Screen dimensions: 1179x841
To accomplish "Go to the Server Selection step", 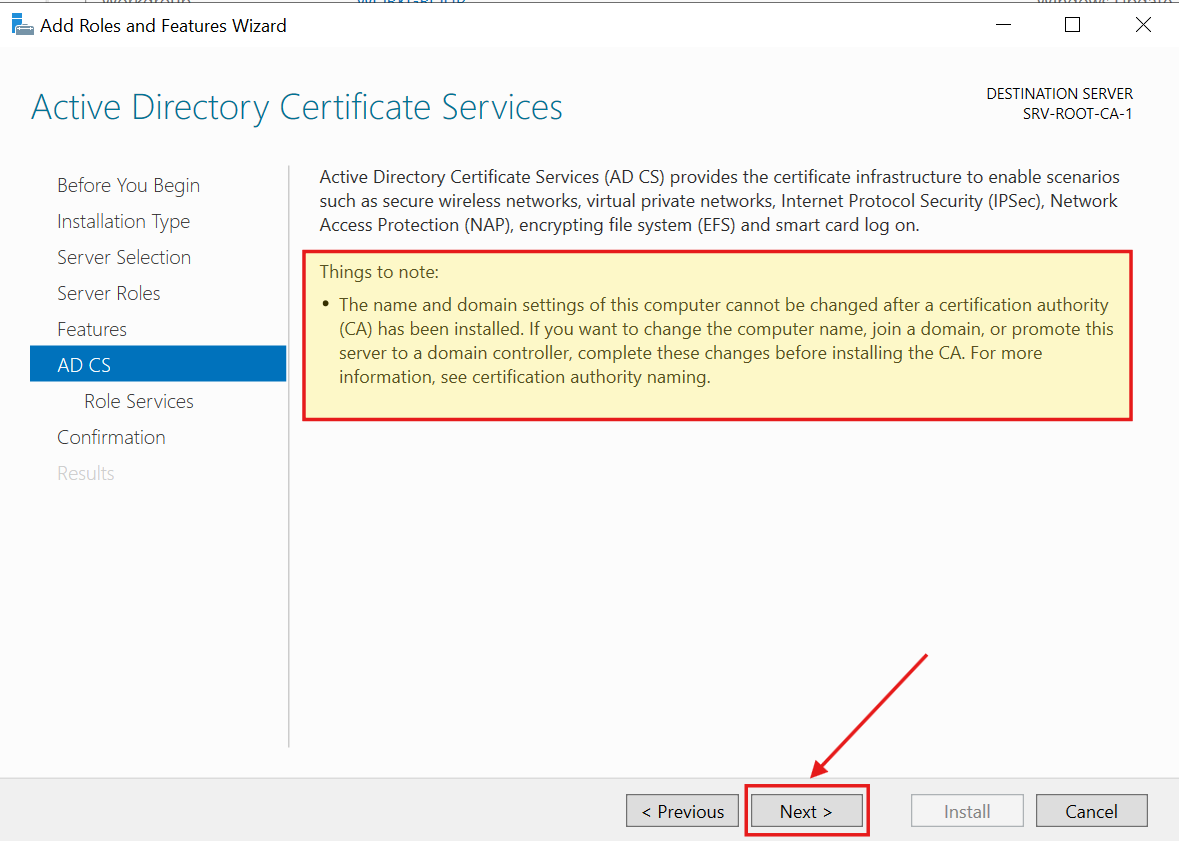I will [x=124, y=257].
